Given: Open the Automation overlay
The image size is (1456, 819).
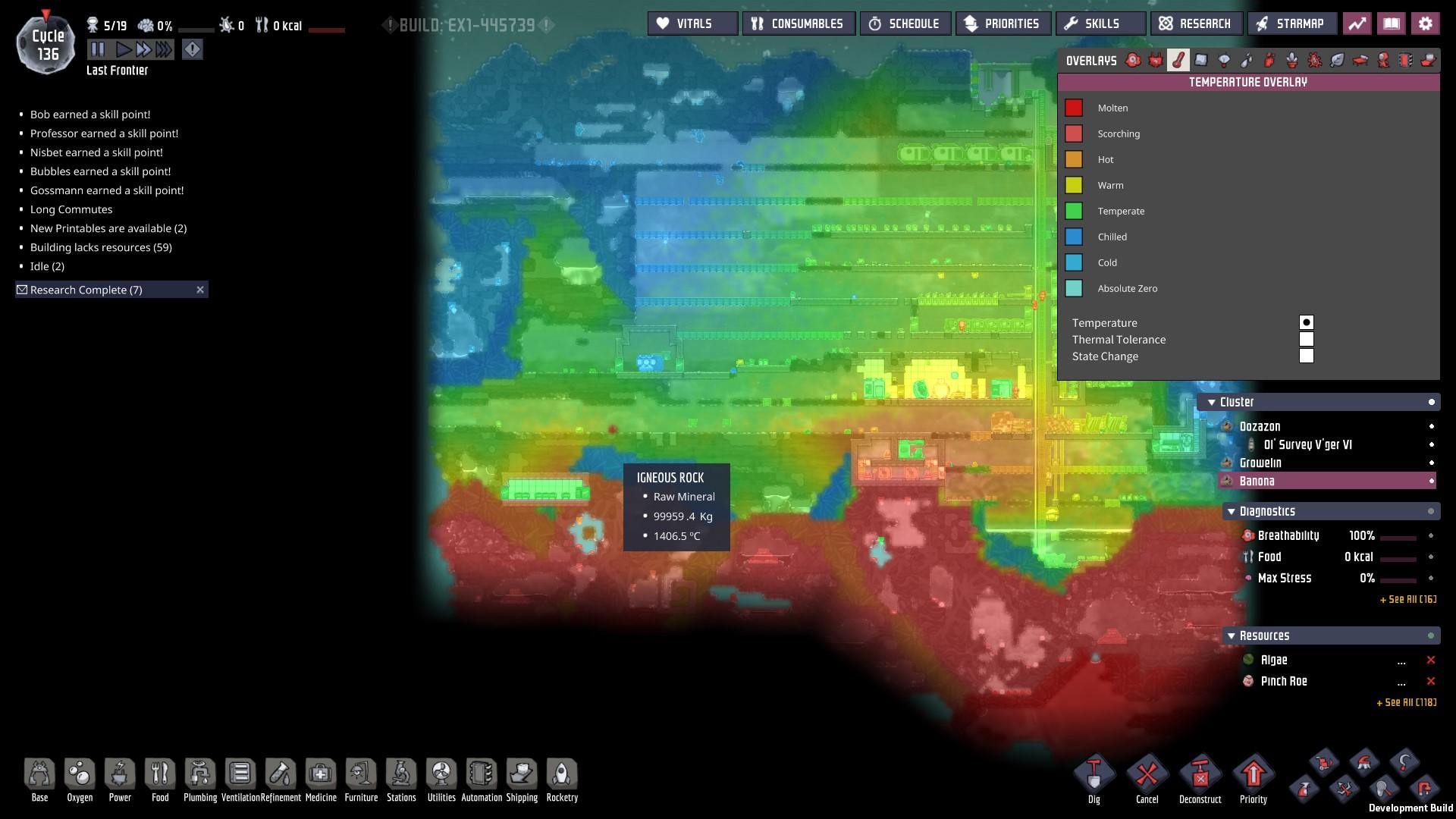Looking at the screenshot, I should 1405,61.
